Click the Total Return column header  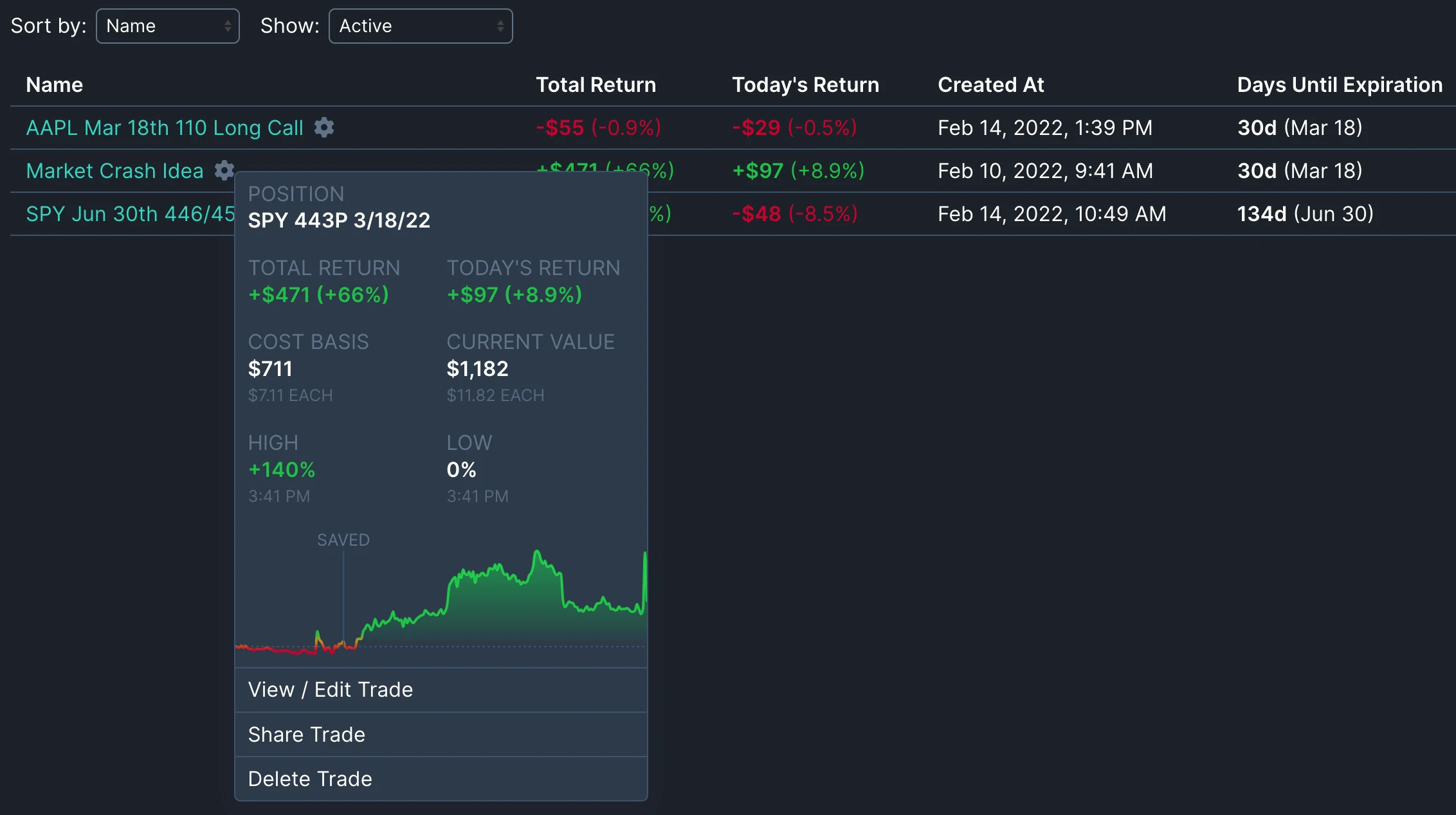coord(596,85)
